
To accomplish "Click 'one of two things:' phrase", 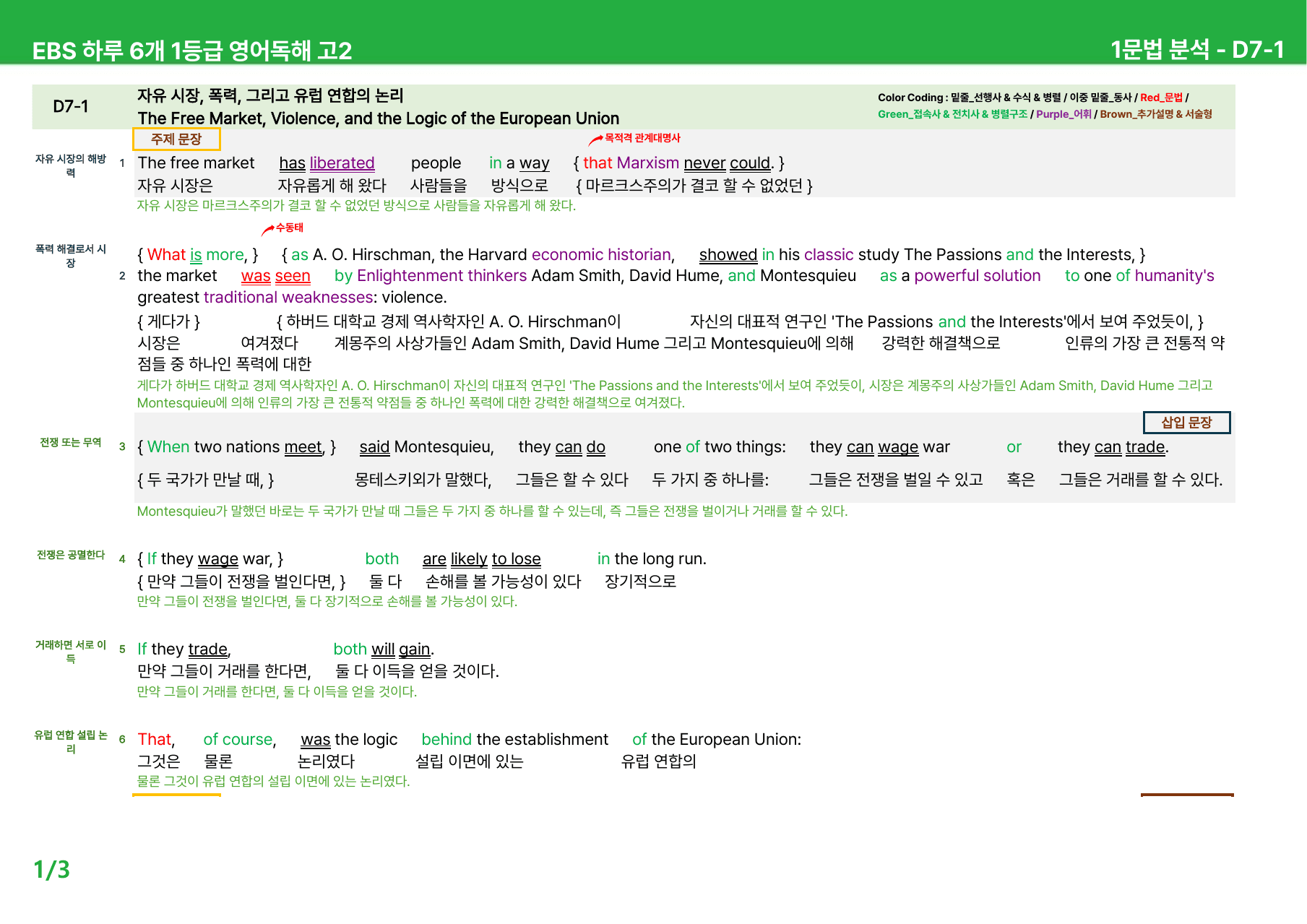I will pos(720,447).
